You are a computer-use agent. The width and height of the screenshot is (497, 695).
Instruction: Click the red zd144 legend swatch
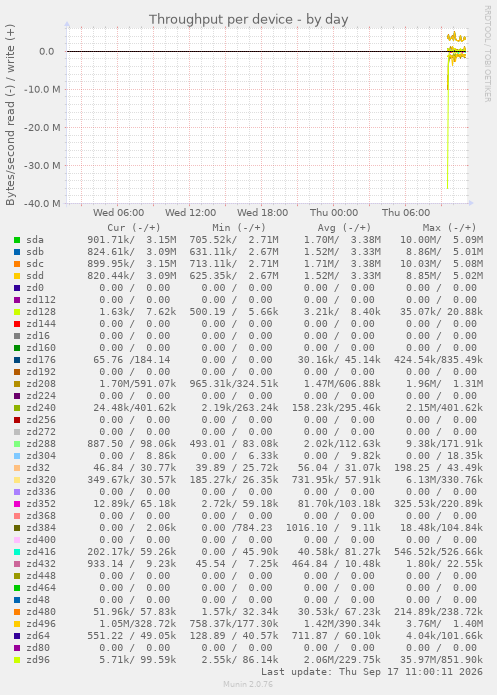point(17,324)
